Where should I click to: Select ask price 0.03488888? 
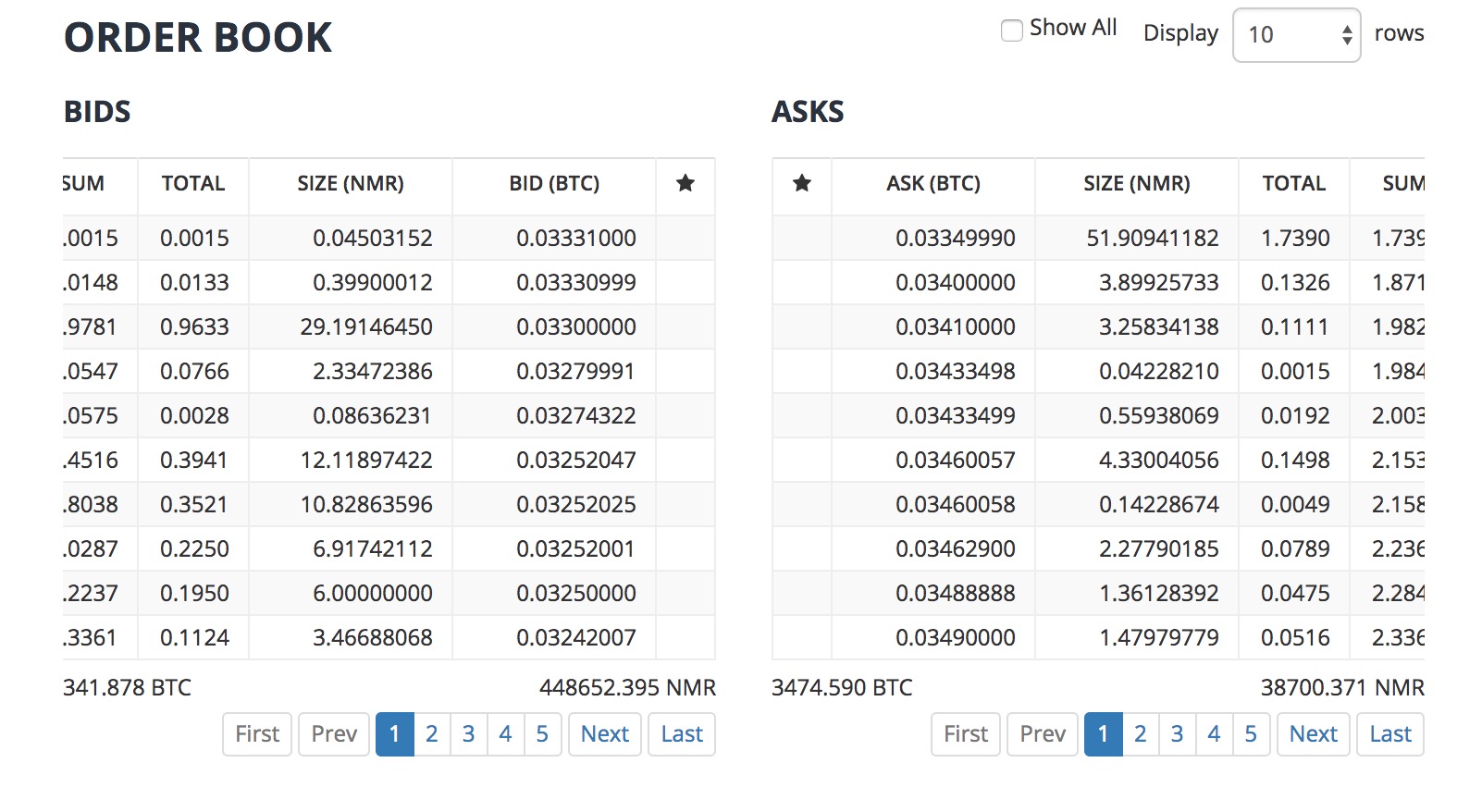[956, 594]
